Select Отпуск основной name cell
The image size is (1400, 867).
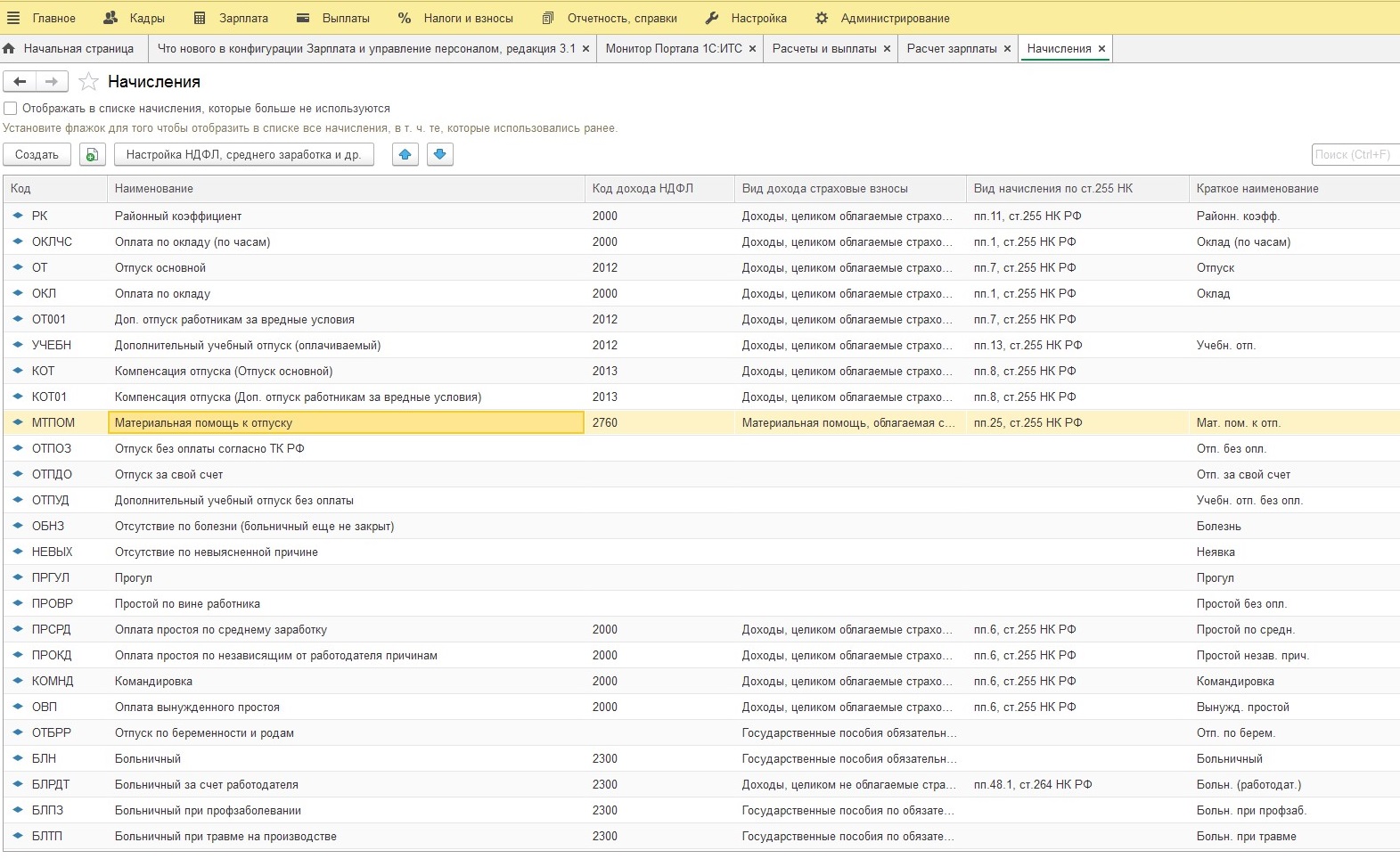coord(346,267)
